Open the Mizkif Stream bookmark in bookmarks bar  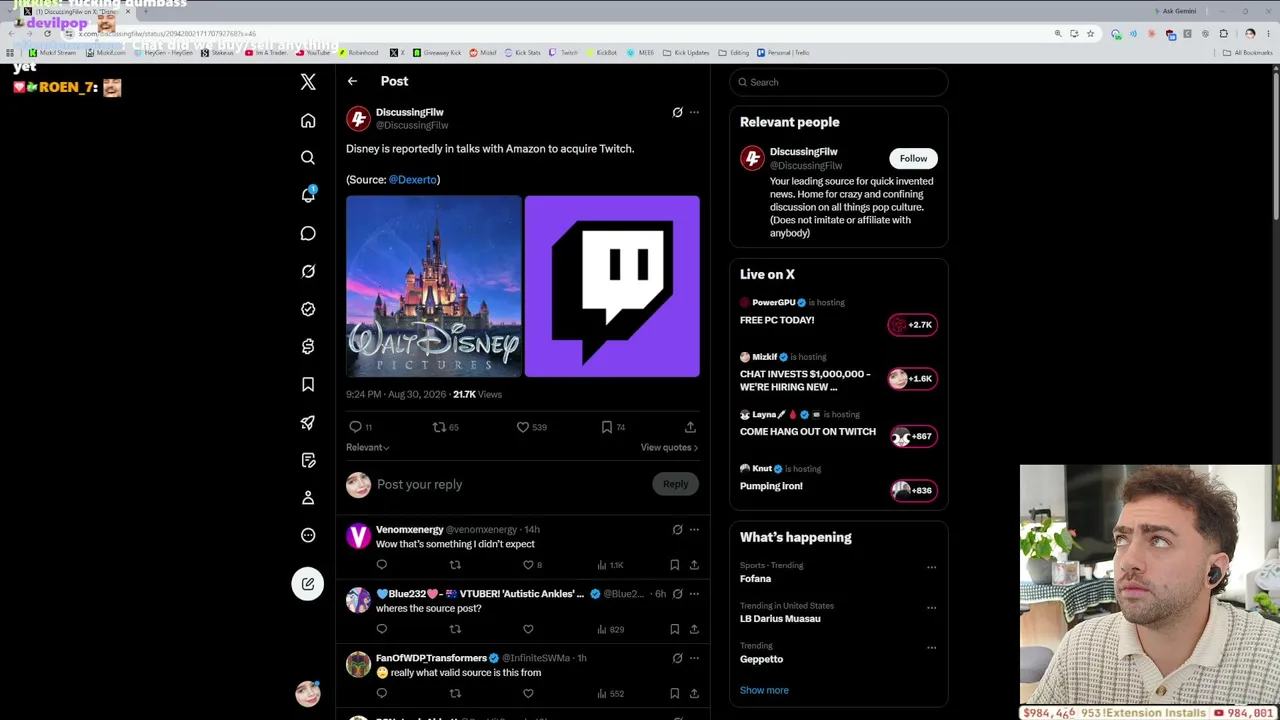(52, 52)
